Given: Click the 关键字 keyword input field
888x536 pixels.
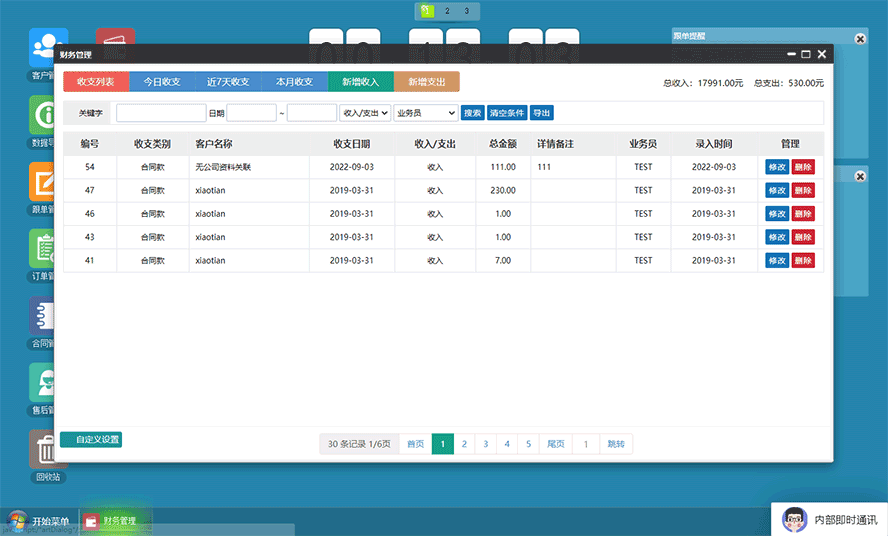Looking at the screenshot, I should [161, 113].
